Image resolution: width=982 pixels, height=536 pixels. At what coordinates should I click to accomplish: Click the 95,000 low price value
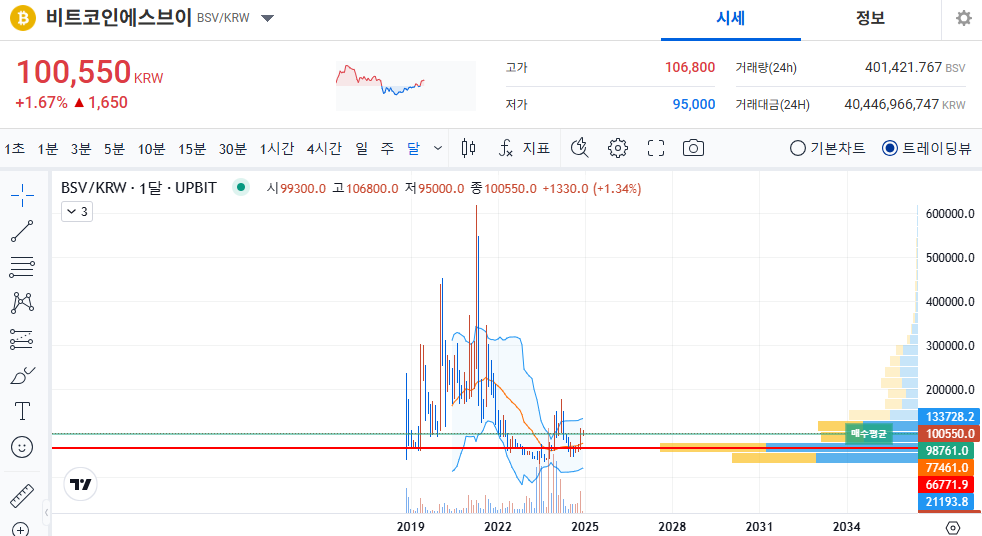click(x=694, y=104)
